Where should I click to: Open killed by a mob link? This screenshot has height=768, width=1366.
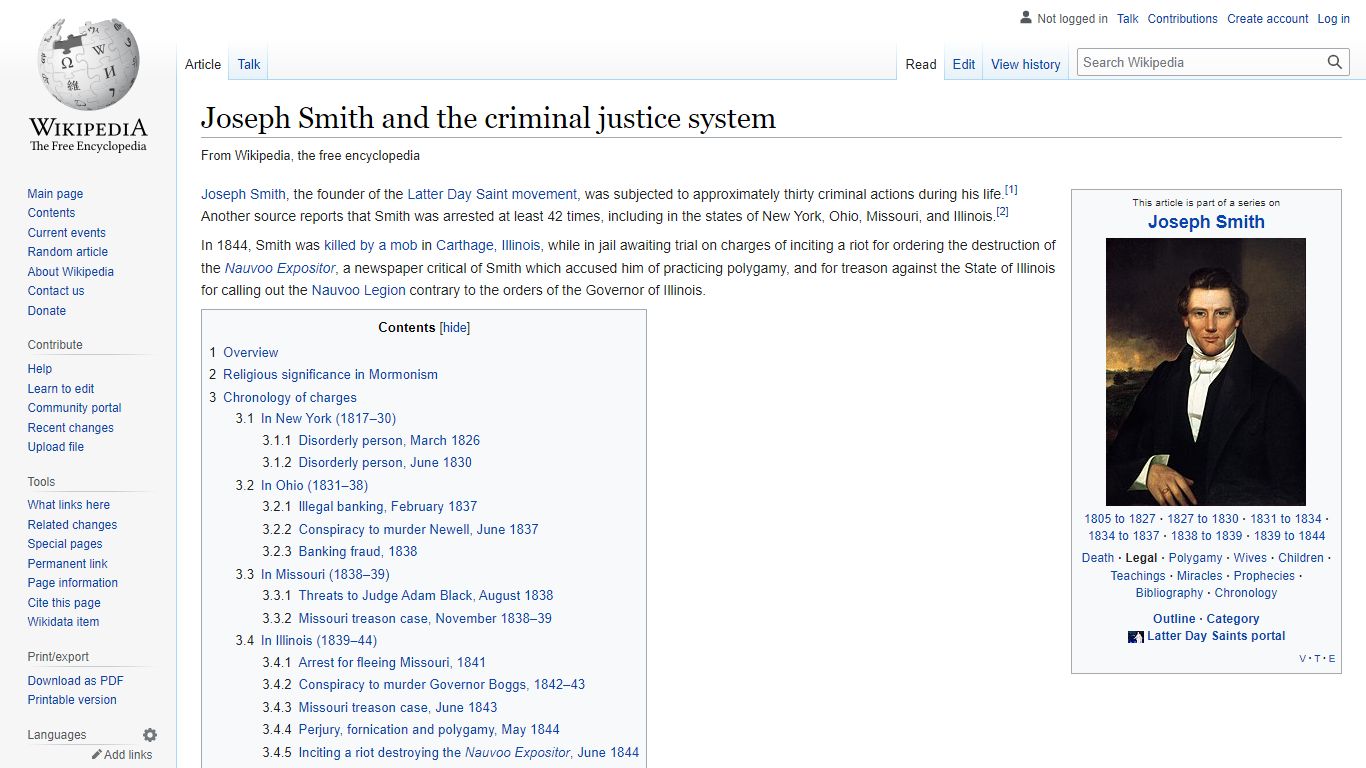(370, 245)
